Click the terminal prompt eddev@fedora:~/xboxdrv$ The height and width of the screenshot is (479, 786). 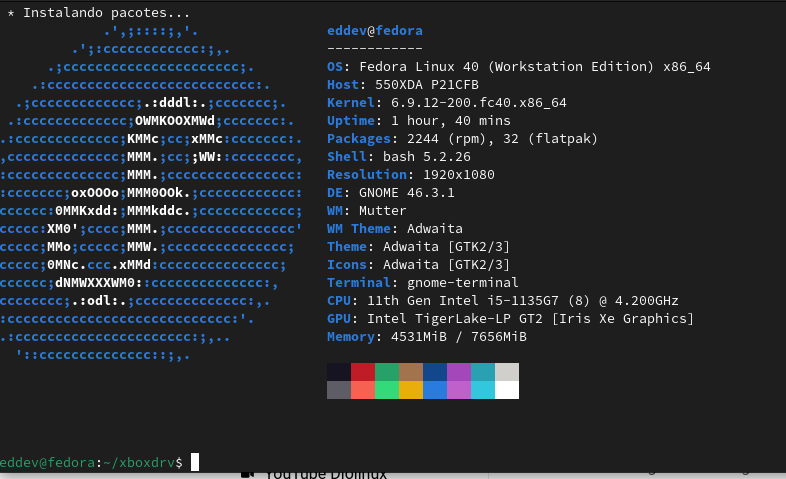[x=91, y=462]
